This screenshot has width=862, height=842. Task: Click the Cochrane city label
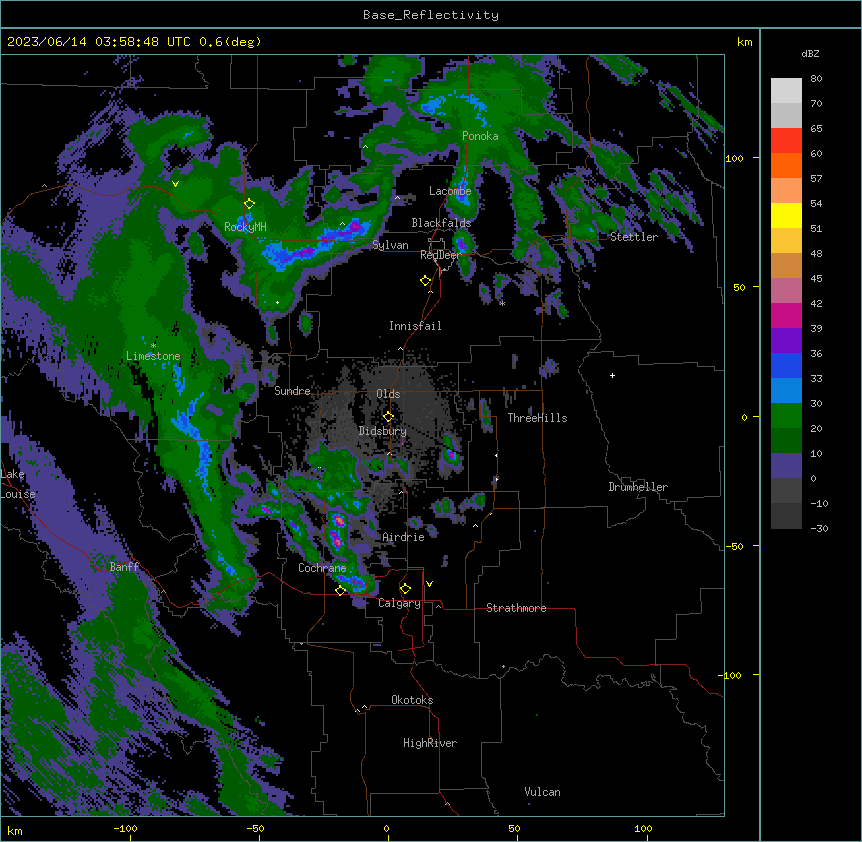[322, 568]
